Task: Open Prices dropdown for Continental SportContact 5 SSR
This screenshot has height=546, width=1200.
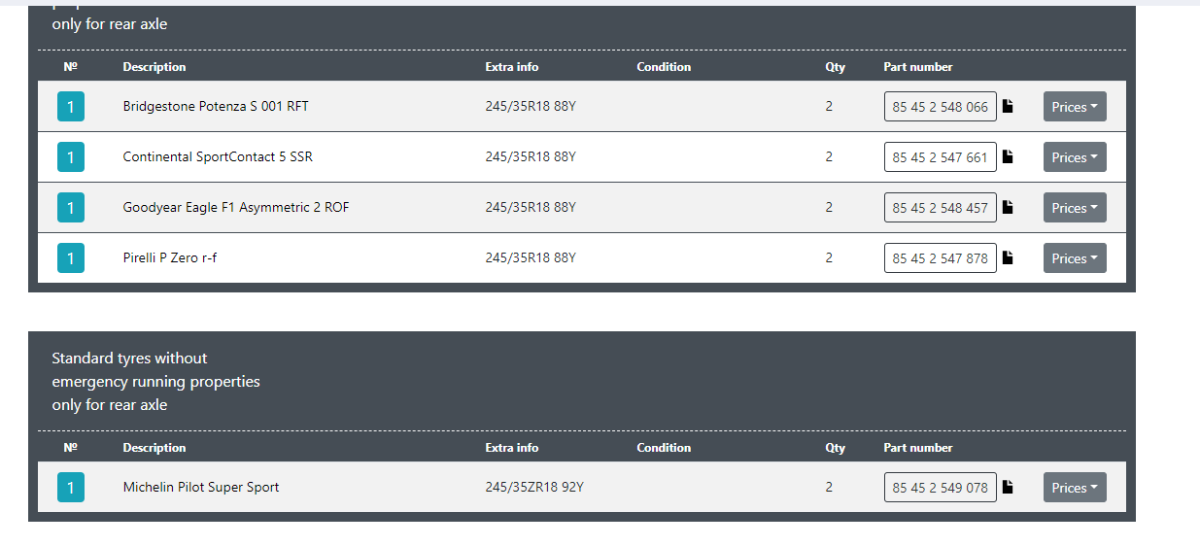Action: (1075, 157)
